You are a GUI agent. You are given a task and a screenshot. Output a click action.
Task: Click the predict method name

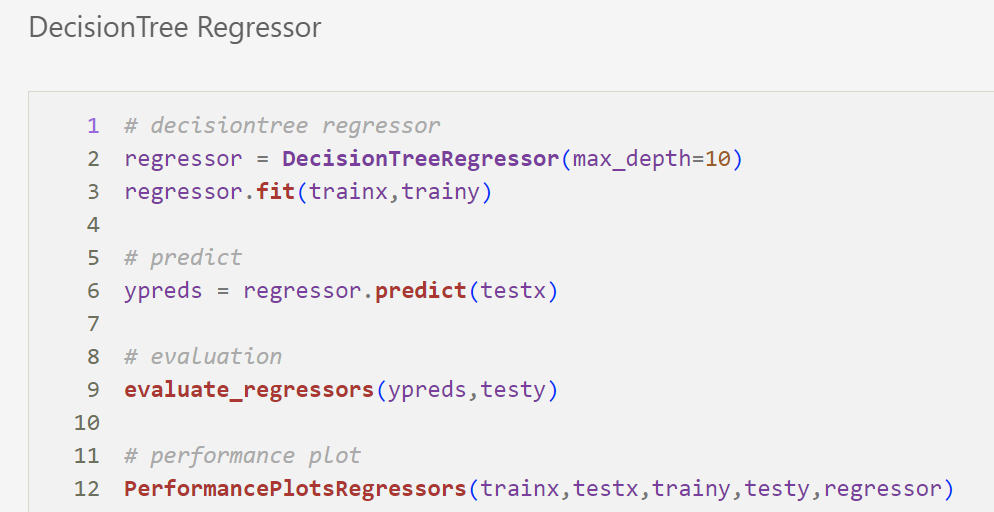tap(421, 291)
